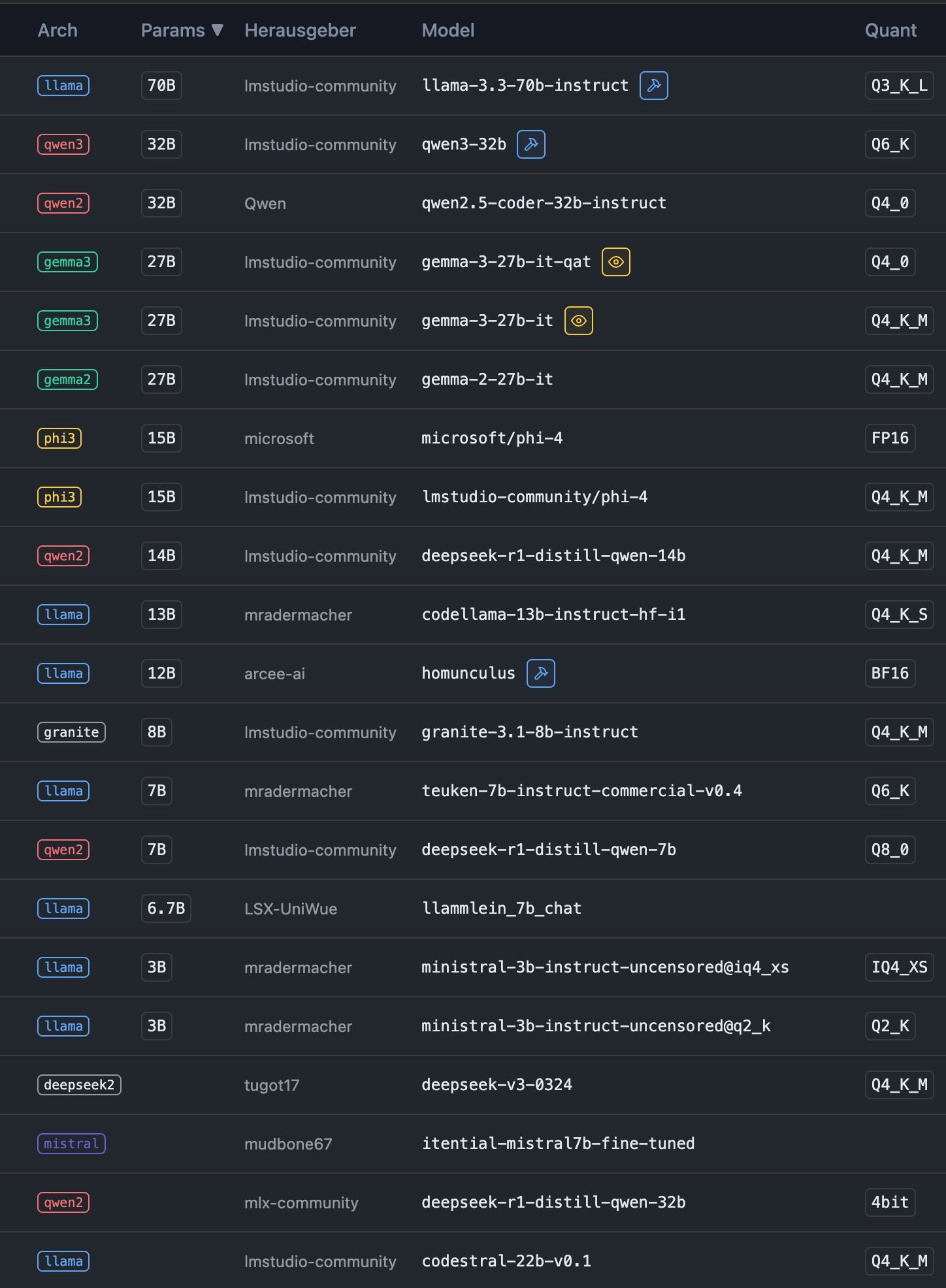Click the Quant column header

(x=890, y=30)
